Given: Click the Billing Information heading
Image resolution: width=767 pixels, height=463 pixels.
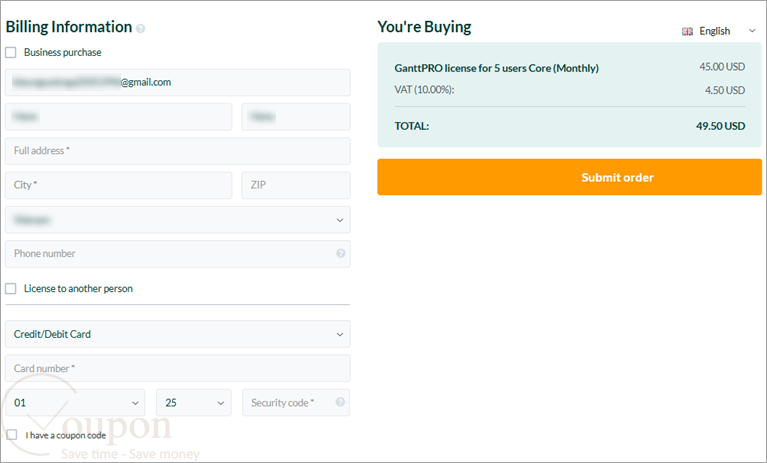Looking at the screenshot, I should click(x=68, y=26).
